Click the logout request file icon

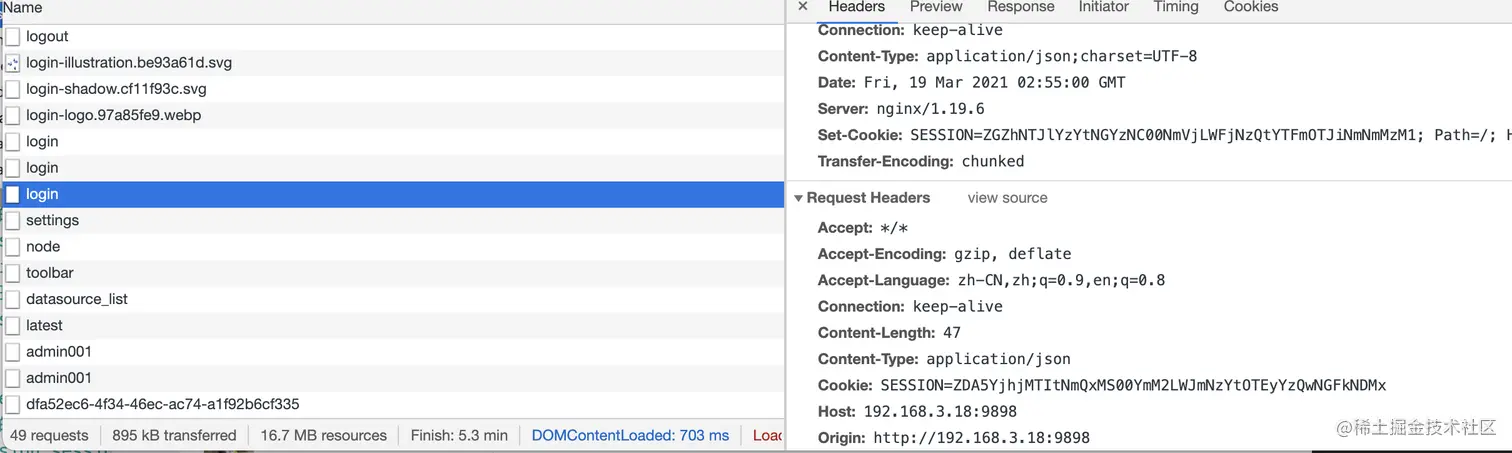point(13,37)
